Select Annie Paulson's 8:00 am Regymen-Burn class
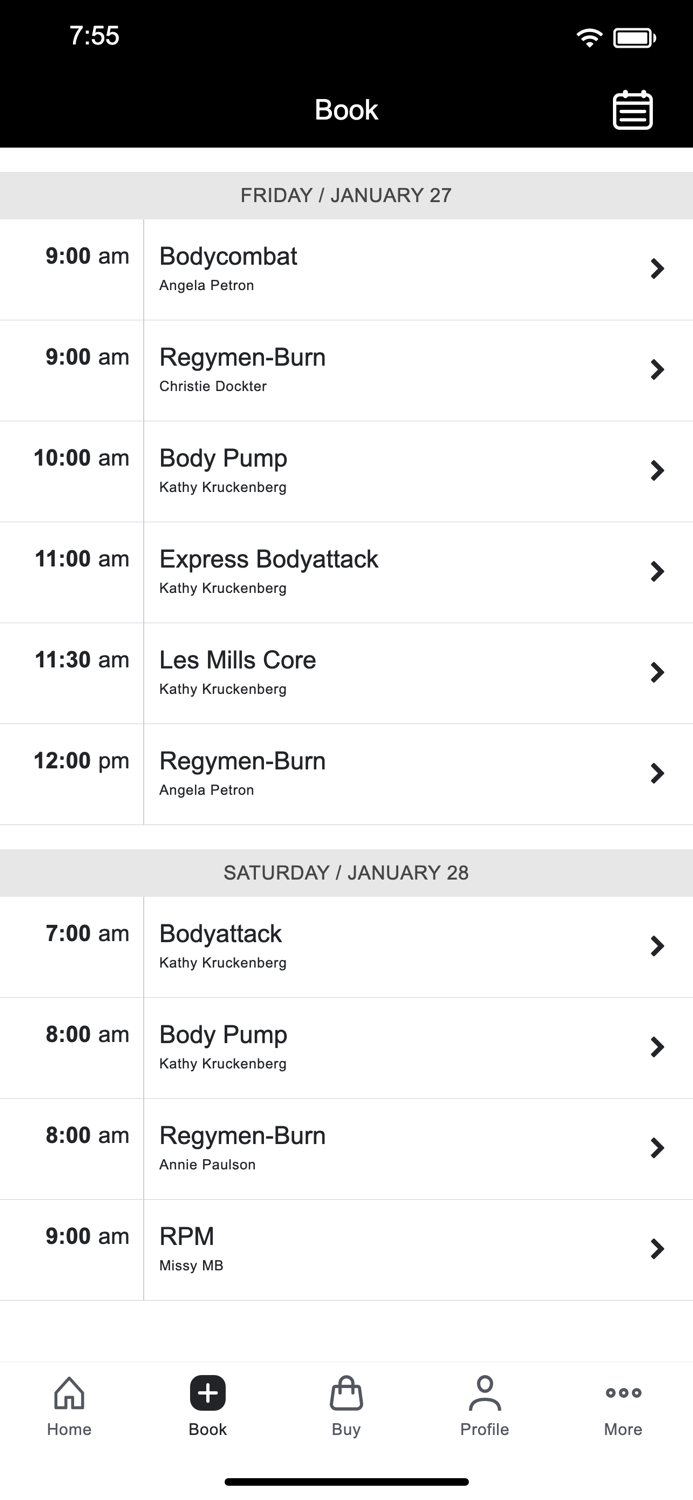Image resolution: width=693 pixels, height=1500 pixels. tap(346, 1147)
